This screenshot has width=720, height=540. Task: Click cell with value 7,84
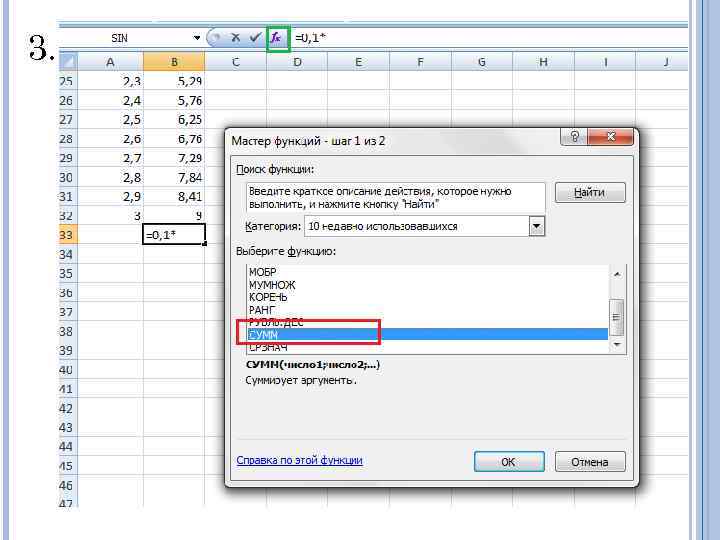pyautogui.click(x=174, y=177)
